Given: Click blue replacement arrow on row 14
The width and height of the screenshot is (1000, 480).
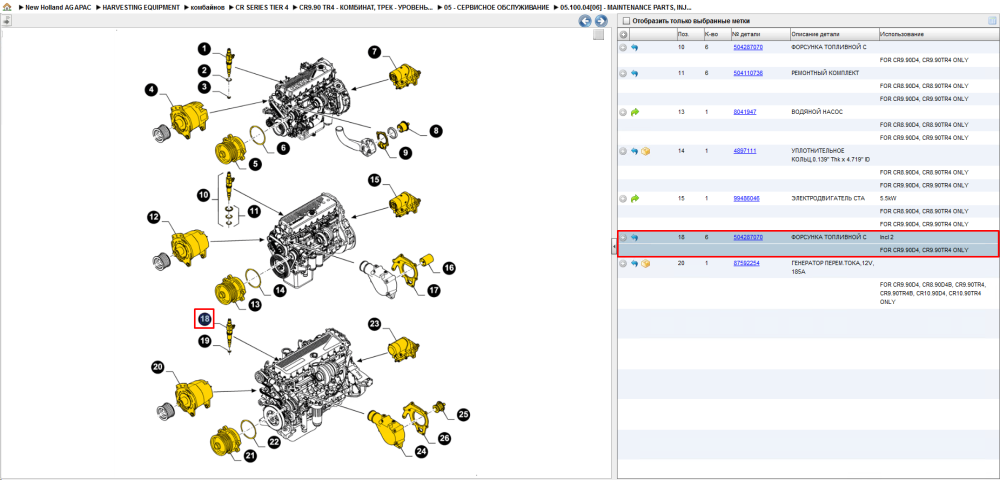Looking at the screenshot, I should click(635, 151).
